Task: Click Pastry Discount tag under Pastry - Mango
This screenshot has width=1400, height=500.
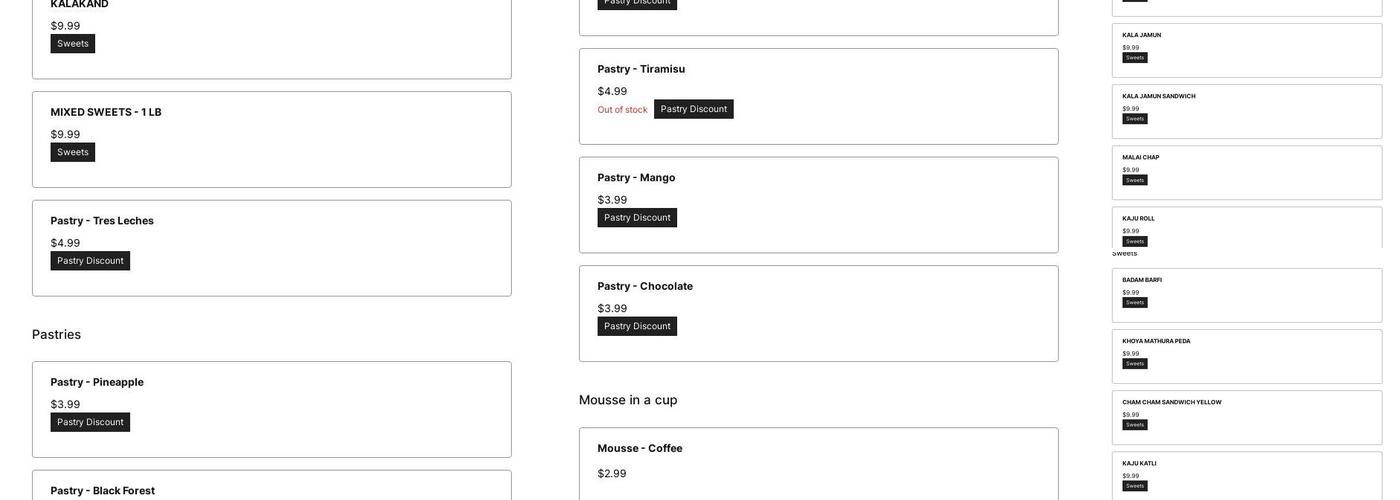Action: (x=637, y=218)
